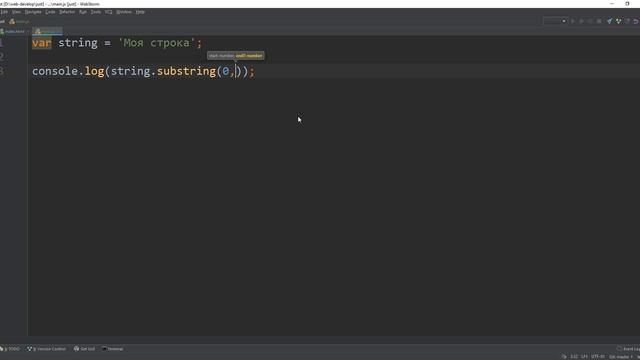Click the VCS Commit icon
The width and height of the screenshot is (640, 360).
pos(618,21)
